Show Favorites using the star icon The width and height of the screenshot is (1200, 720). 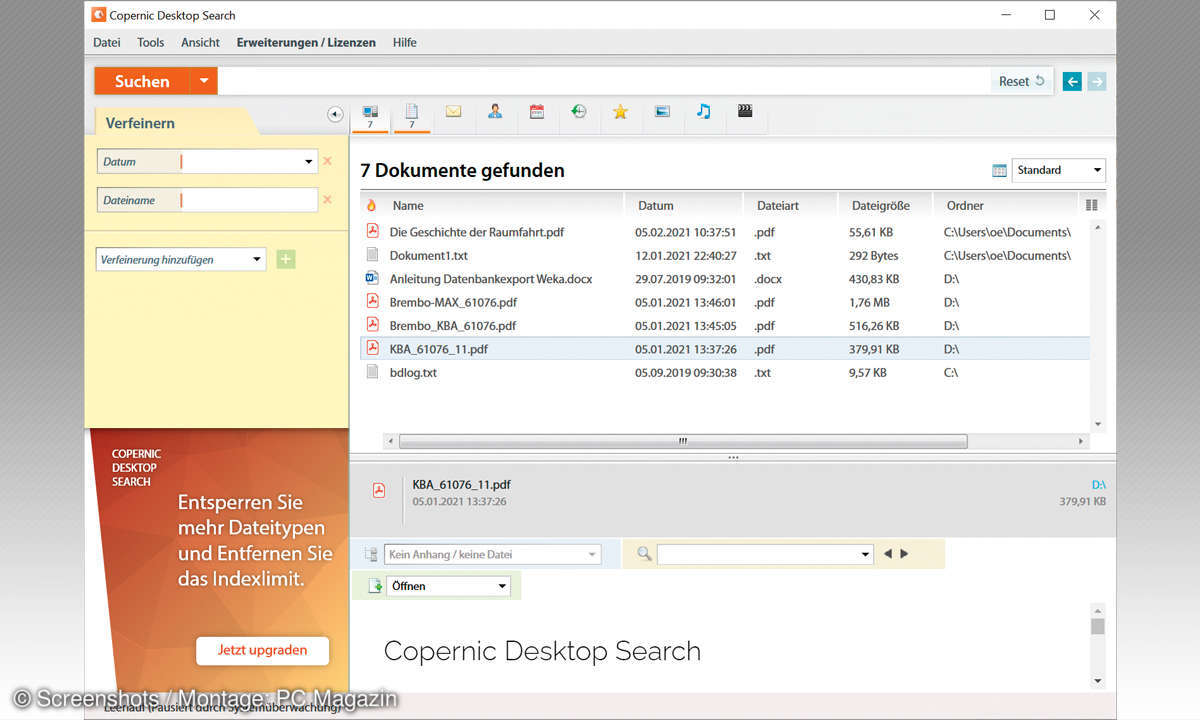tap(620, 112)
